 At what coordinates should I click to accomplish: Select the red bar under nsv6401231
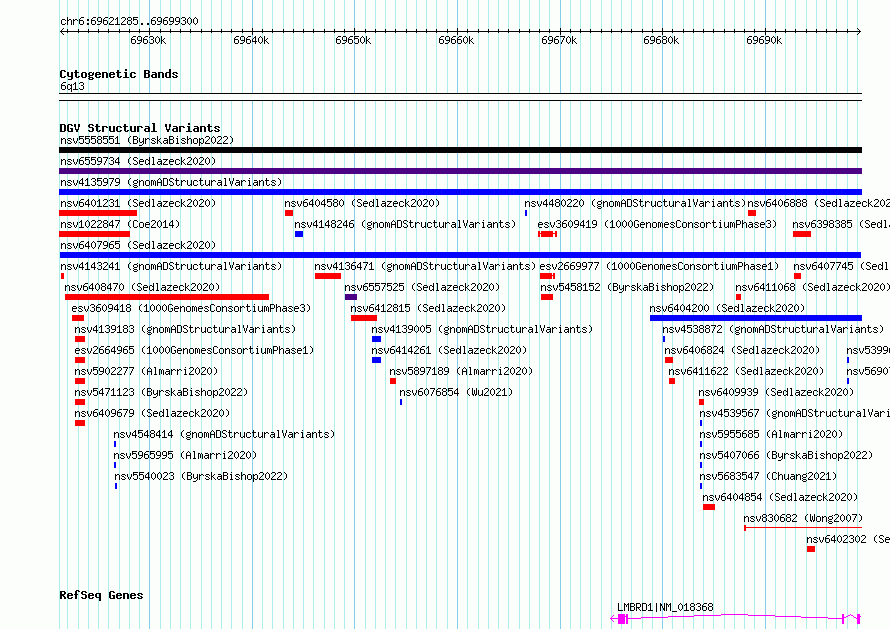[98, 213]
